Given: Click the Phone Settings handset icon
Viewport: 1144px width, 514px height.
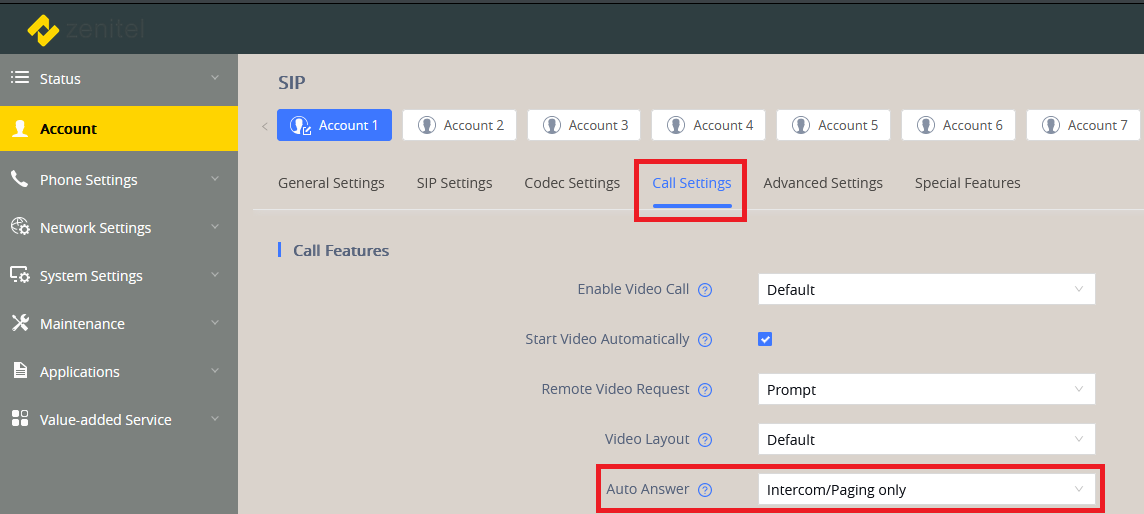Looking at the screenshot, I should click(x=20, y=180).
